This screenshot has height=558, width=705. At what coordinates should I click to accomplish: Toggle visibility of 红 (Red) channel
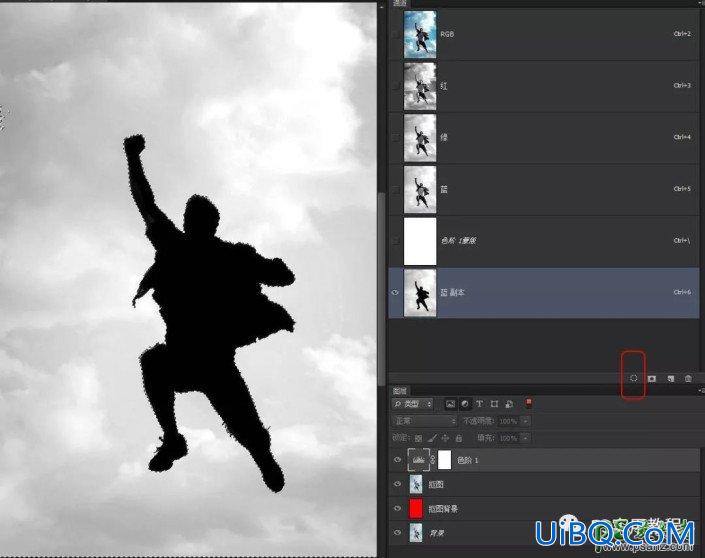pyautogui.click(x=396, y=85)
